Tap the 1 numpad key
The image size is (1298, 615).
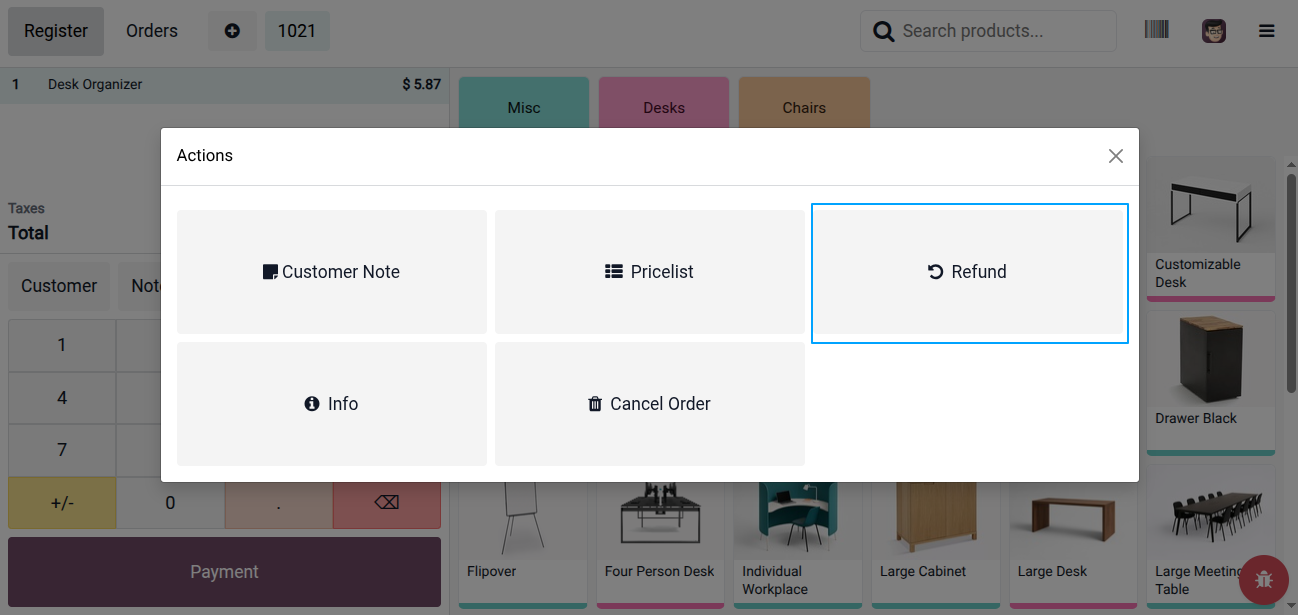tap(62, 345)
